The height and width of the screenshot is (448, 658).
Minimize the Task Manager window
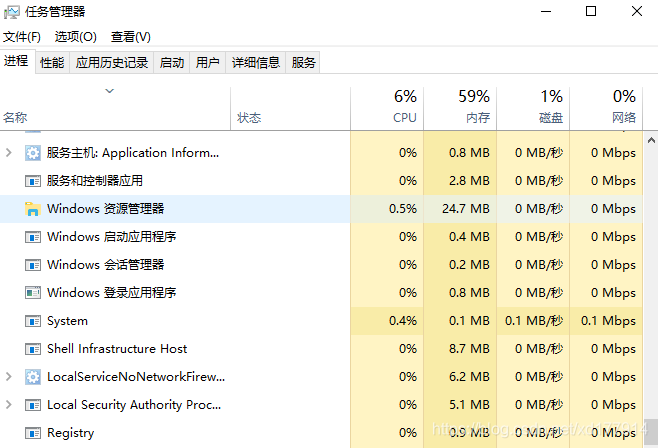(x=546, y=11)
